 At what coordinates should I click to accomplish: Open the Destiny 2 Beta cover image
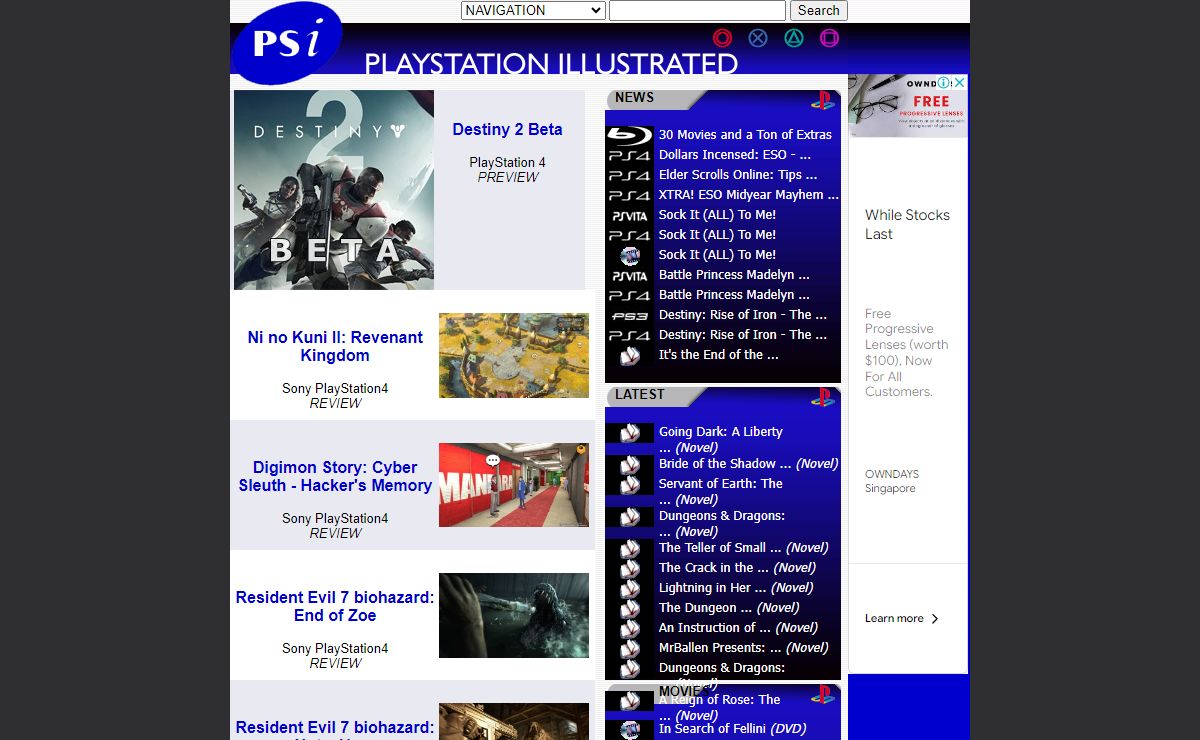pos(334,190)
